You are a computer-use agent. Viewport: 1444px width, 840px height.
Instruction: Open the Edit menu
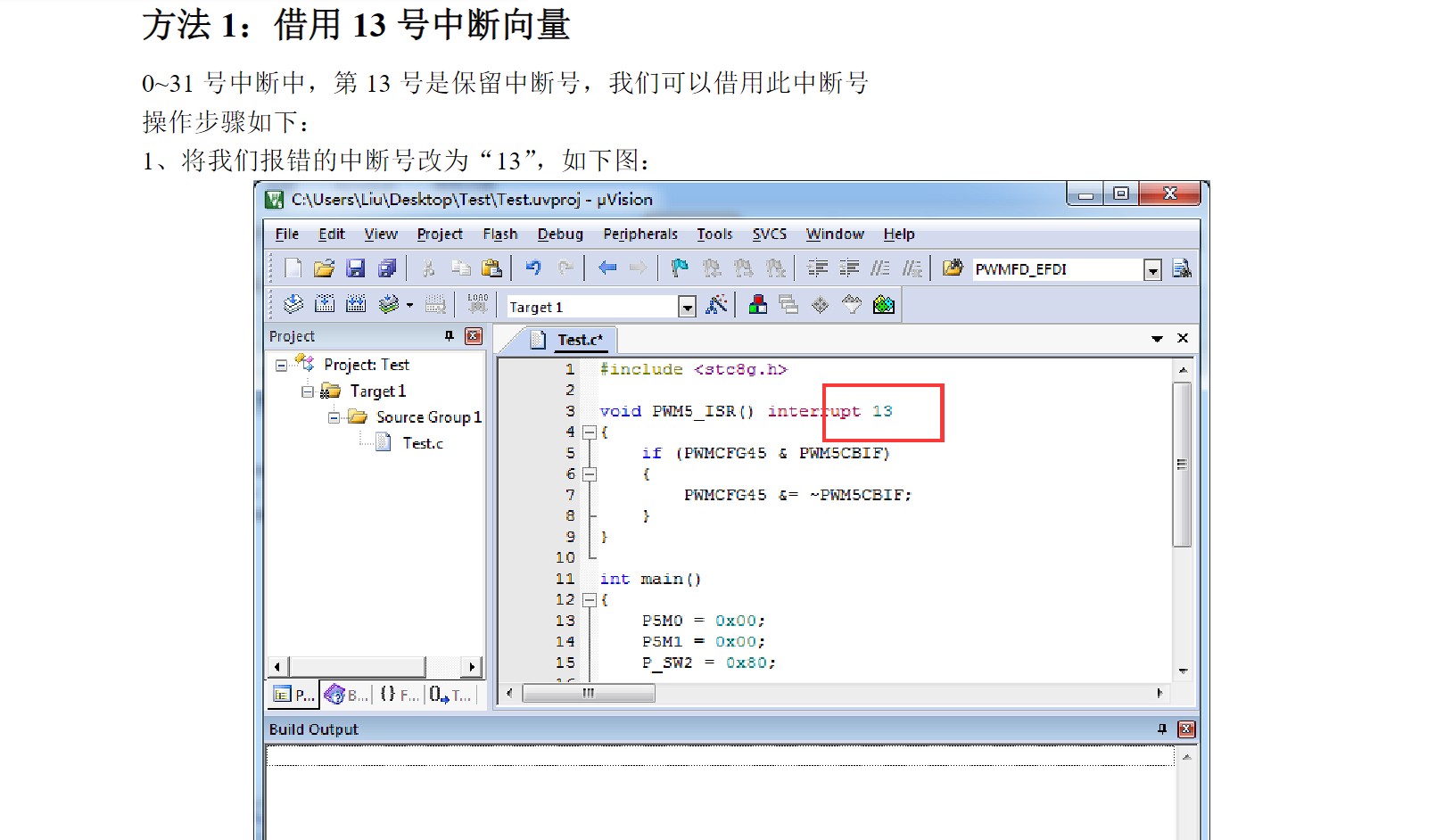(x=332, y=234)
